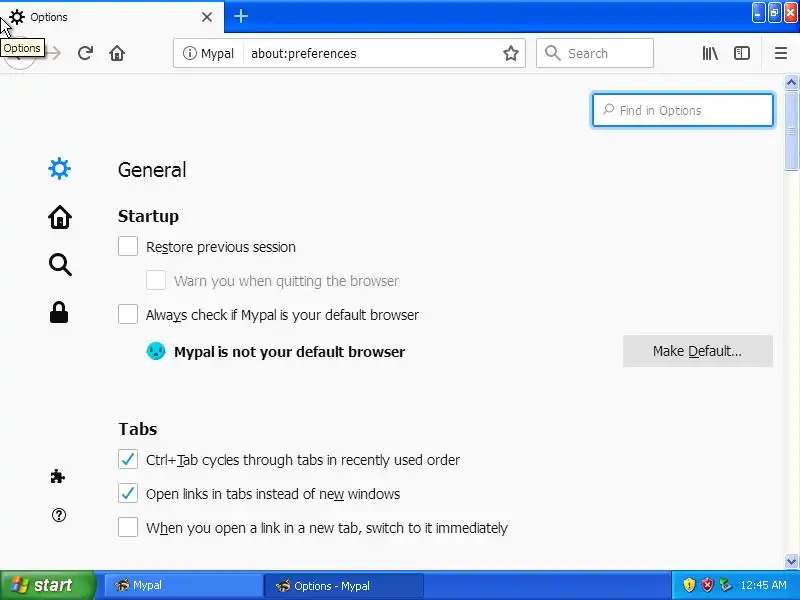This screenshot has height=600, width=800.
Task: Select the General settings category
Action: pos(60,168)
